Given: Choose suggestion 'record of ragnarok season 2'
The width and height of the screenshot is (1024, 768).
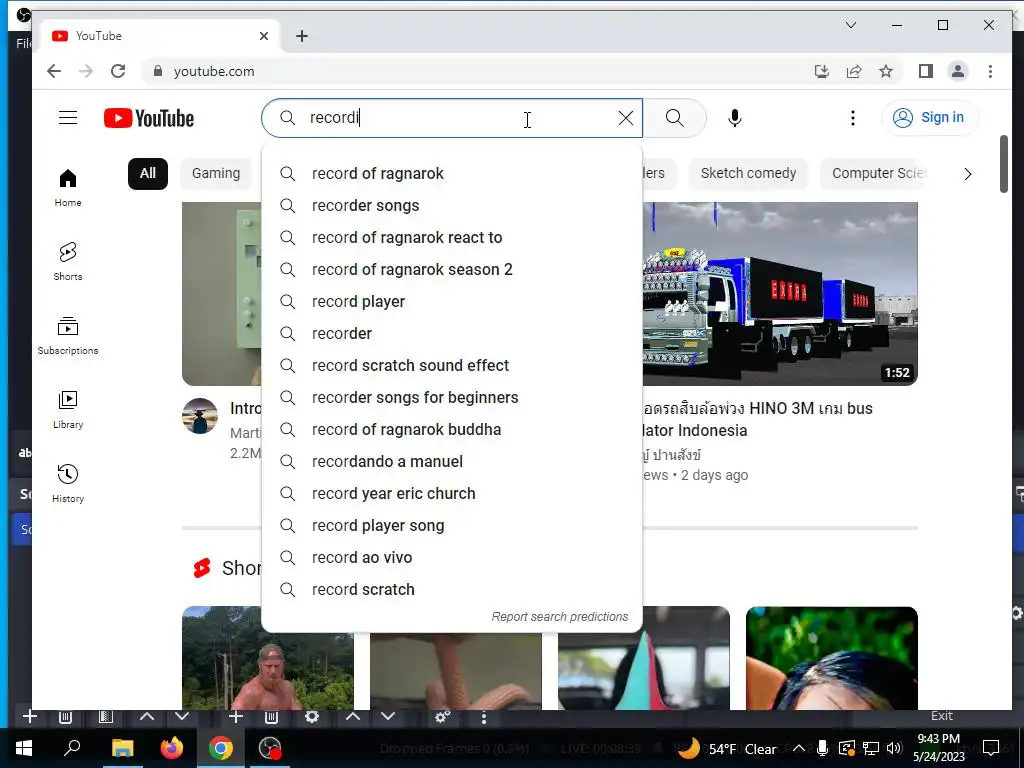Looking at the screenshot, I should pos(452,269).
